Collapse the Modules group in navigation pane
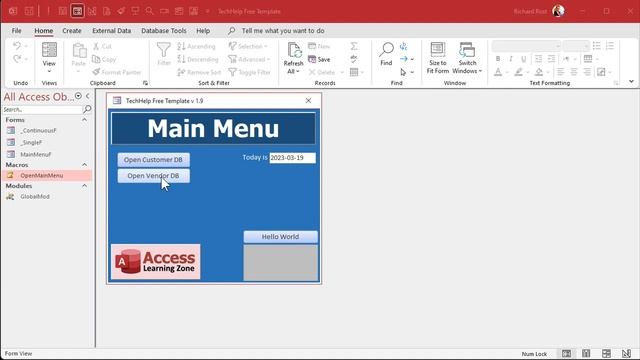Image resolution: width=640 pixels, height=360 pixels. pos(84,186)
